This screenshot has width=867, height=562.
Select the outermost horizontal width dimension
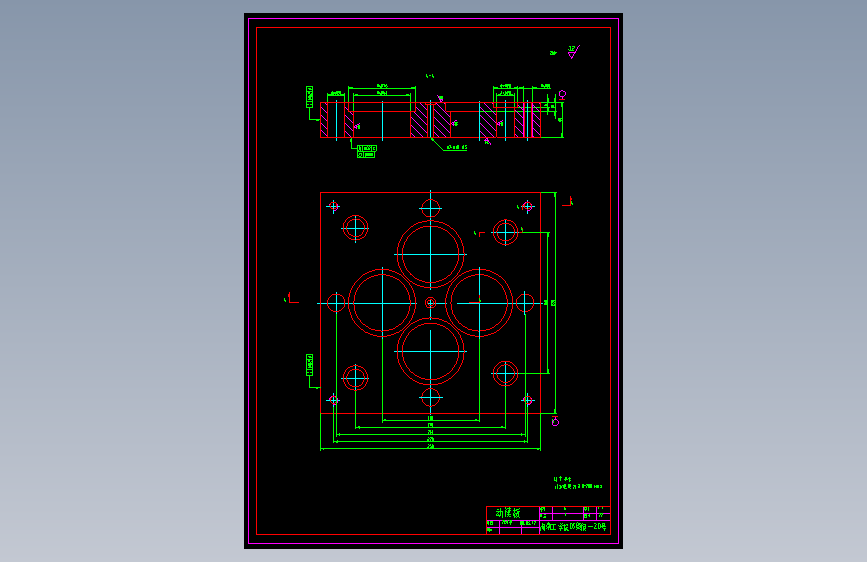[x=430, y=448]
